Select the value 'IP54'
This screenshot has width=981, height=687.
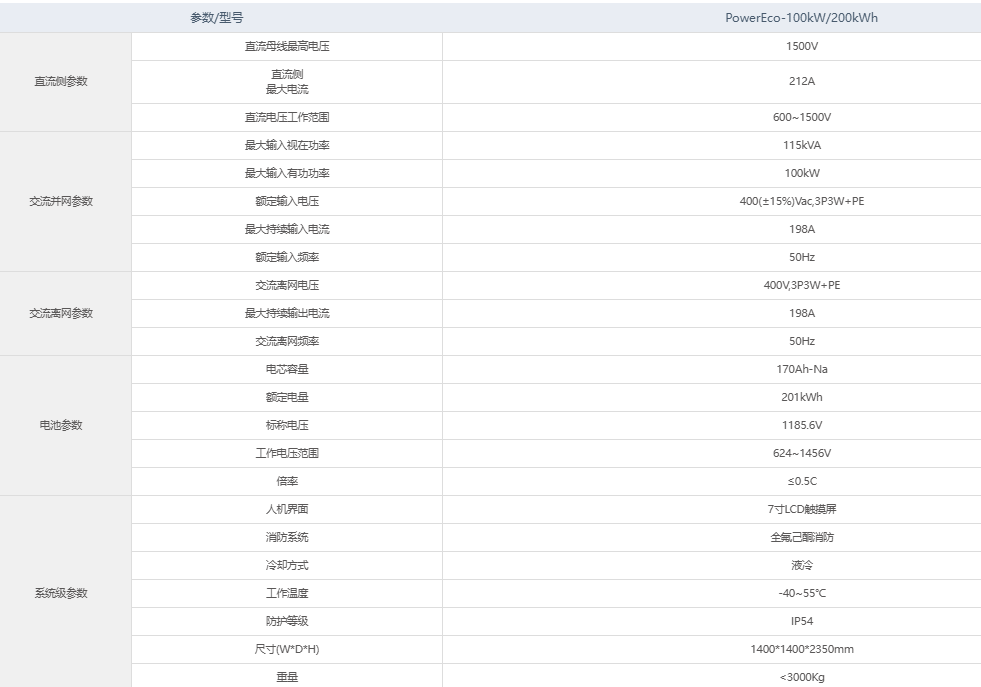802,622
